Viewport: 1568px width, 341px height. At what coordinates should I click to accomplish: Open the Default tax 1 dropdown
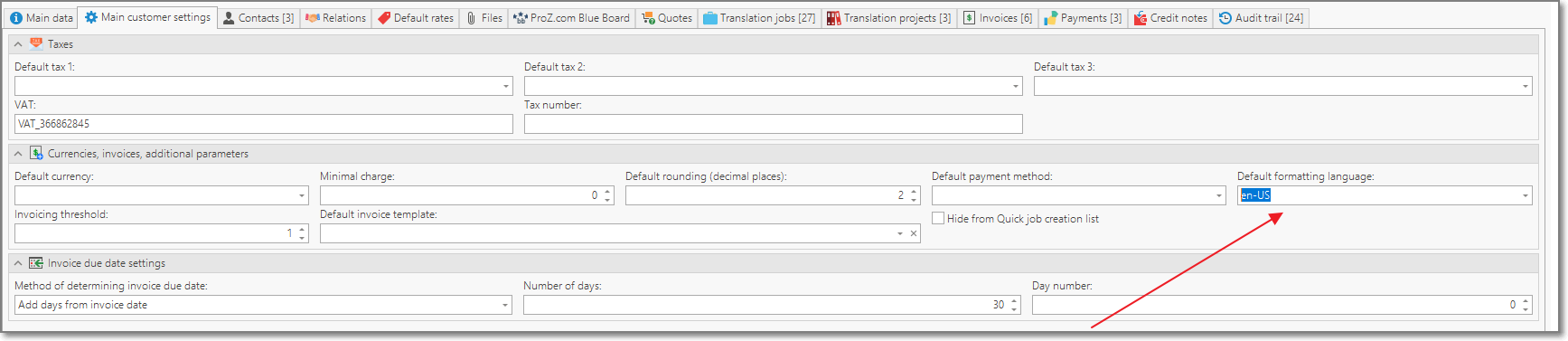pos(505,86)
